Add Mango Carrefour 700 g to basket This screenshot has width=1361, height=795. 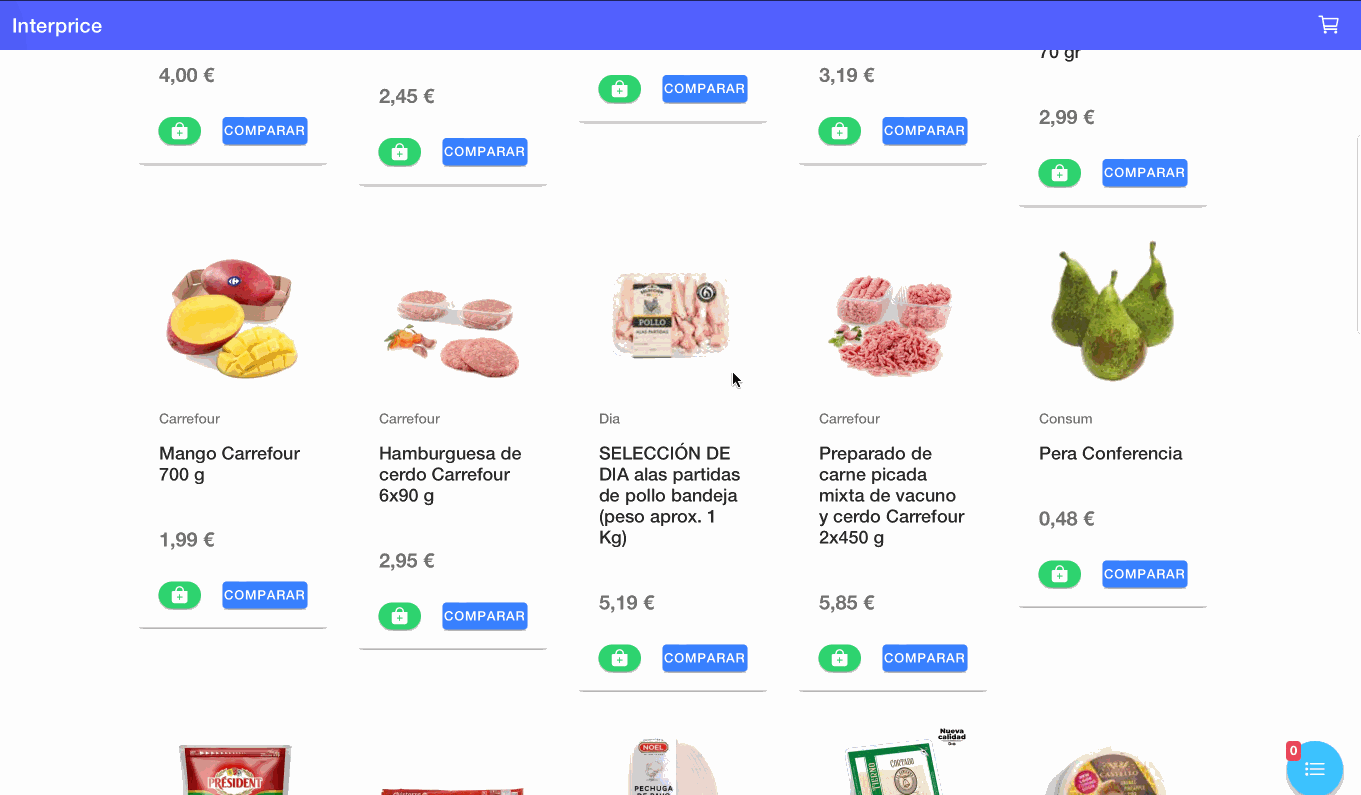pyautogui.click(x=180, y=595)
